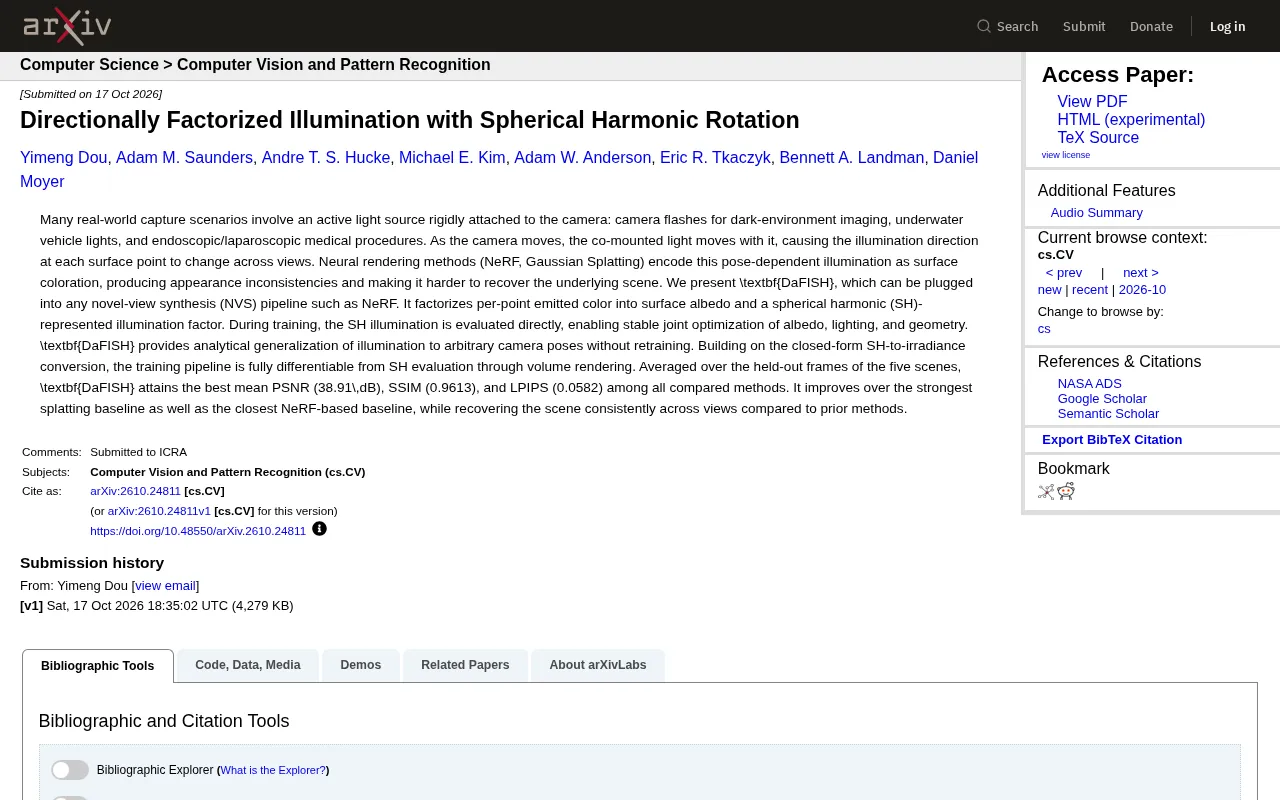Image resolution: width=1280 pixels, height=800 pixels.
Task: Open Google Scholar citations link
Action: [x=1102, y=399]
